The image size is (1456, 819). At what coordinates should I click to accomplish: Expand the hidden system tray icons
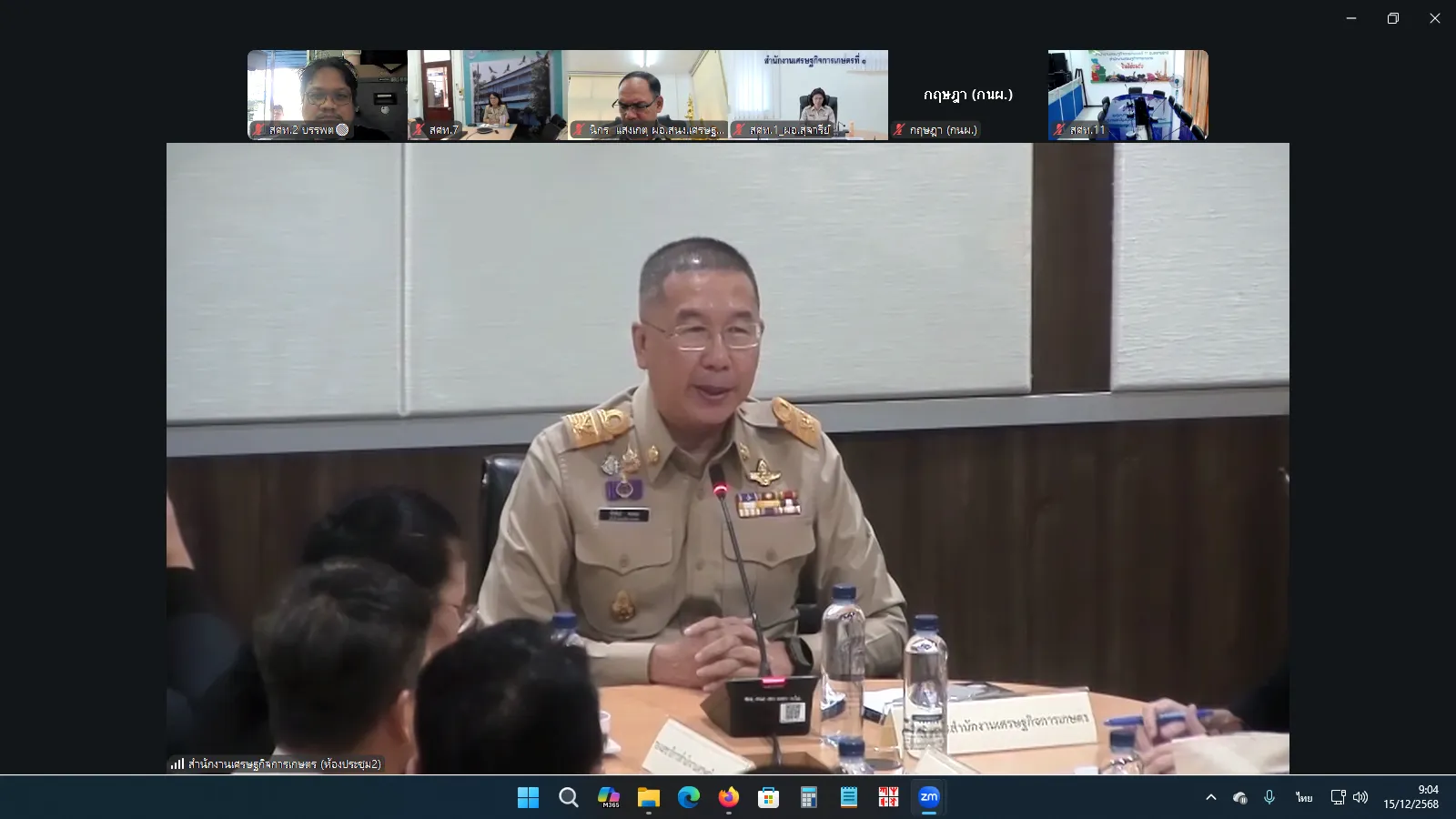pyautogui.click(x=1211, y=797)
